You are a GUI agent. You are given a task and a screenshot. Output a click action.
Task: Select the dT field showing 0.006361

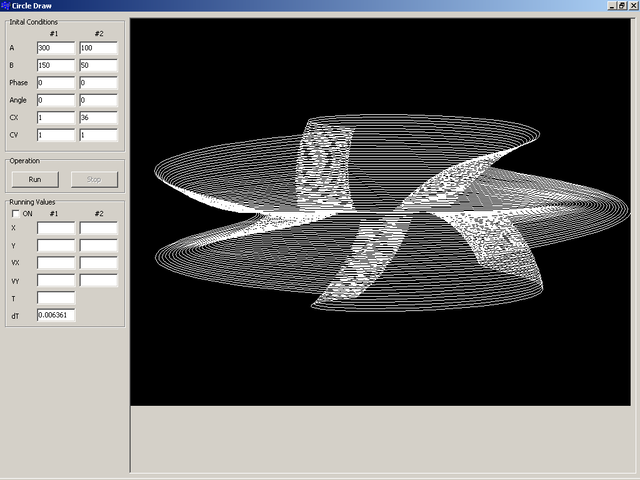click(56, 315)
